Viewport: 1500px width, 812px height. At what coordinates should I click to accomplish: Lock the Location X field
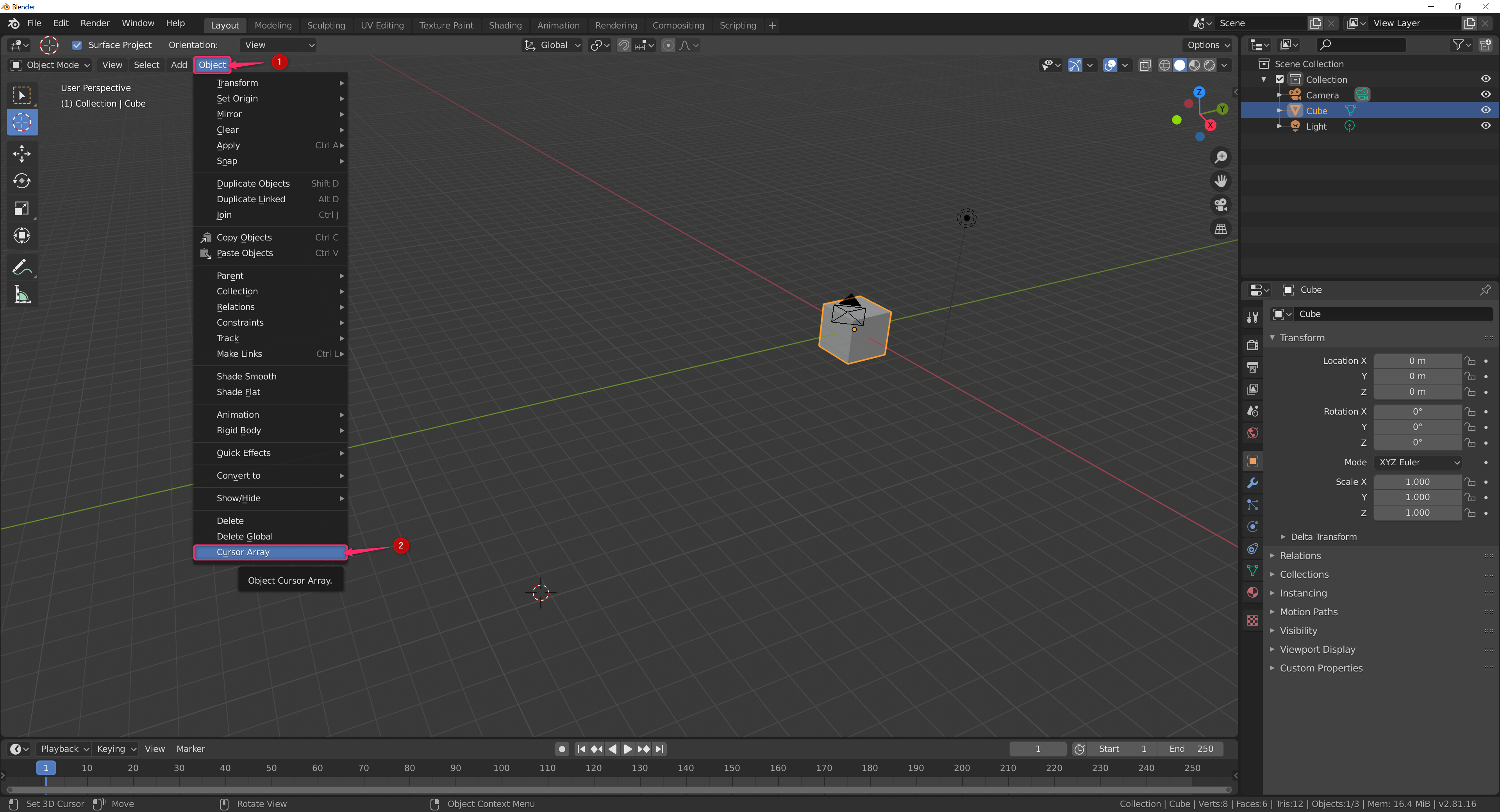click(x=1470, y=361)
